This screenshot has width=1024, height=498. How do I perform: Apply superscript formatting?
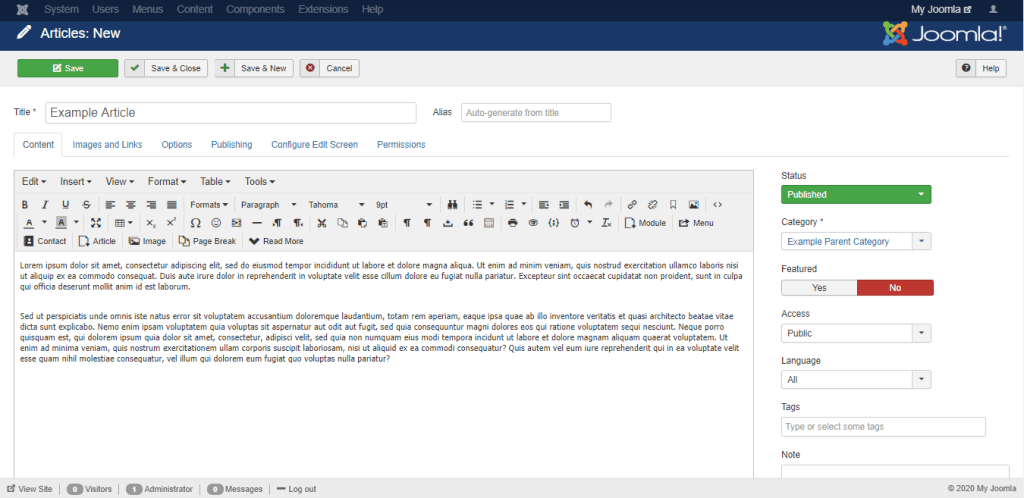pyautogui.click(x=170, y=223)
